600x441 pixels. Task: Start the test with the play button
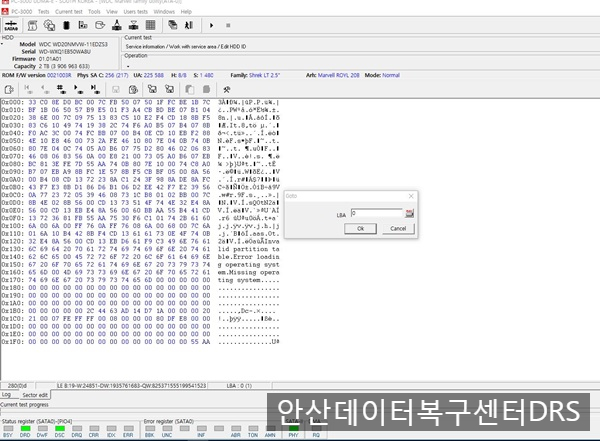[x=212, y=25]
